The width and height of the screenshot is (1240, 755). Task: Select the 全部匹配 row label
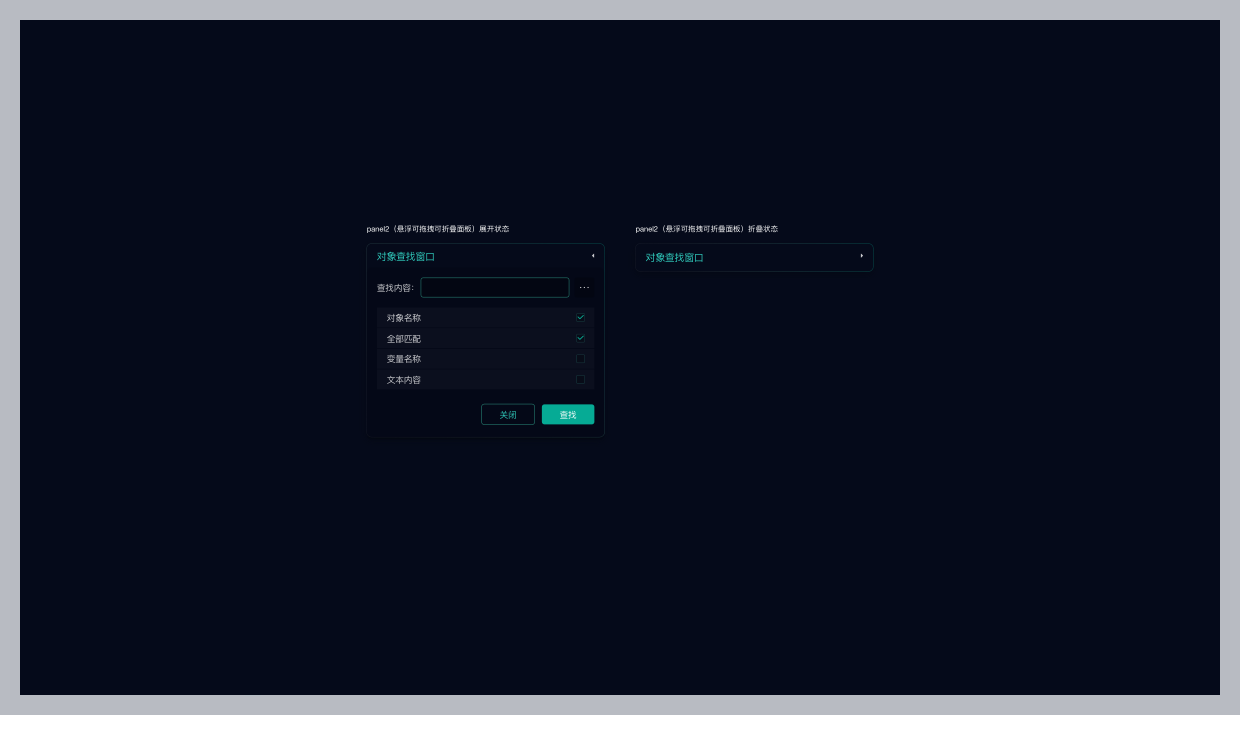[404, 339]
